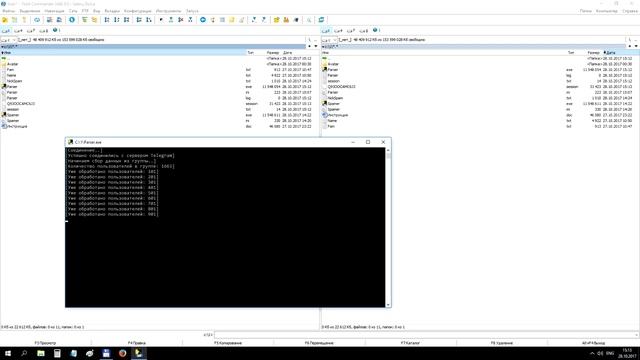Sort the left panel by Размер column

273,53
